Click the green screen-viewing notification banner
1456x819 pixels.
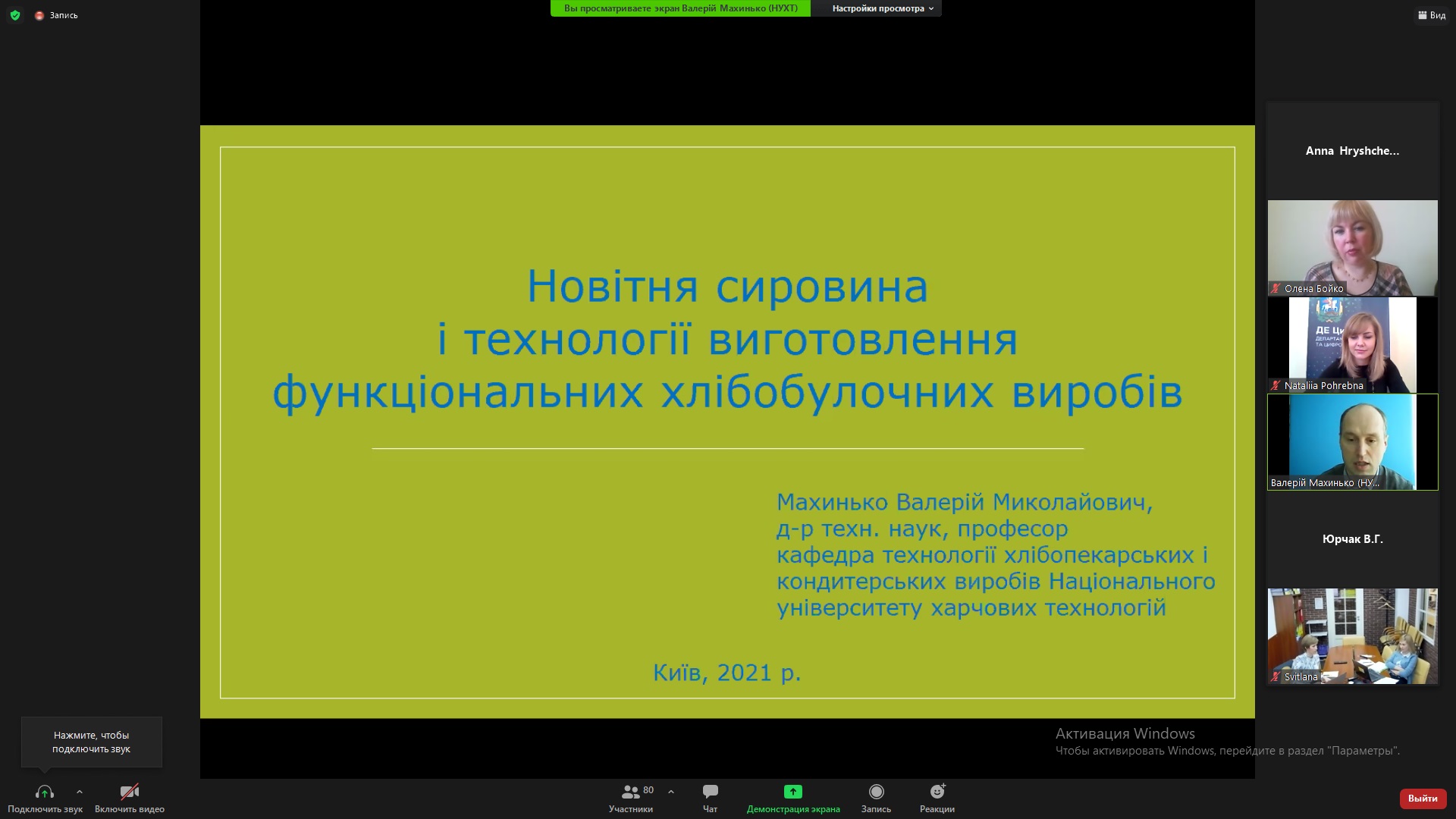(680, 8)
